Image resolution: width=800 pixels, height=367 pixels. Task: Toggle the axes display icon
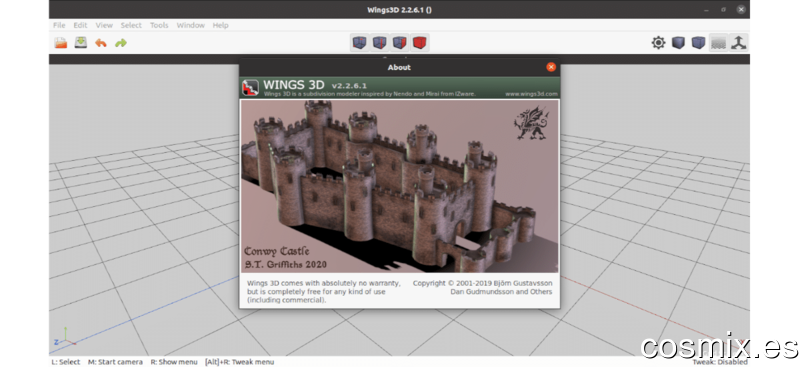(x=738, y=43)
